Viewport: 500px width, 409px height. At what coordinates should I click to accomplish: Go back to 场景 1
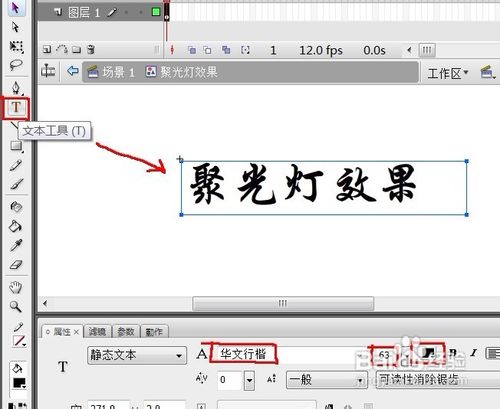coord(111,72)
